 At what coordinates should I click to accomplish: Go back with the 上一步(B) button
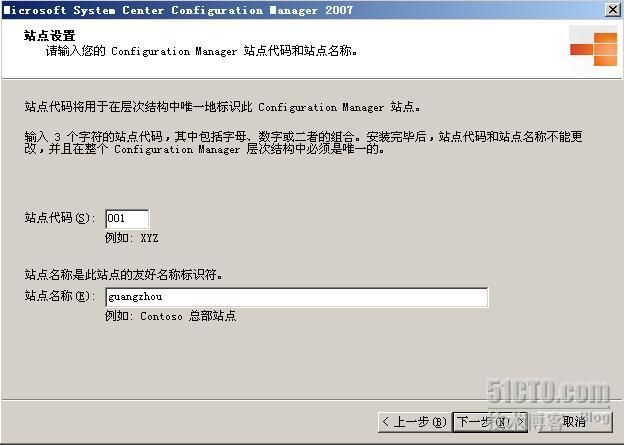tap(414, 422)
